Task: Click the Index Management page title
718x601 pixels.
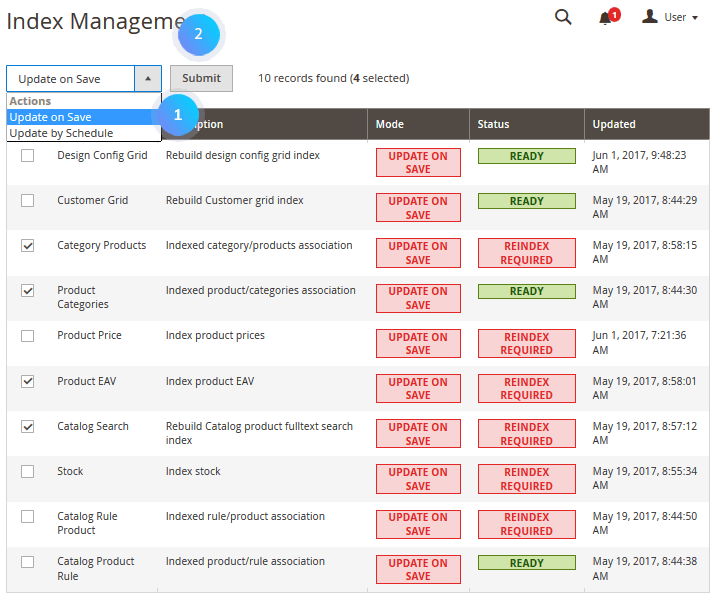Action: [96, 22]
